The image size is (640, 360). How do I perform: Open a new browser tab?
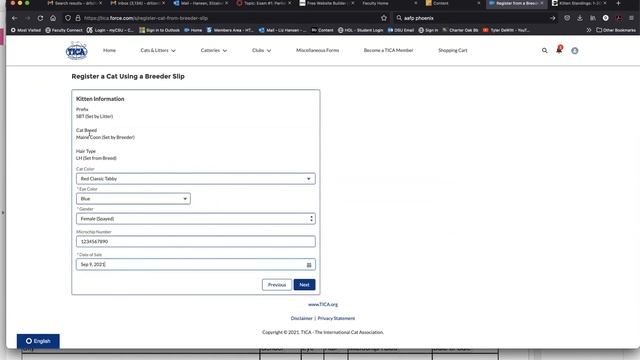618,3
